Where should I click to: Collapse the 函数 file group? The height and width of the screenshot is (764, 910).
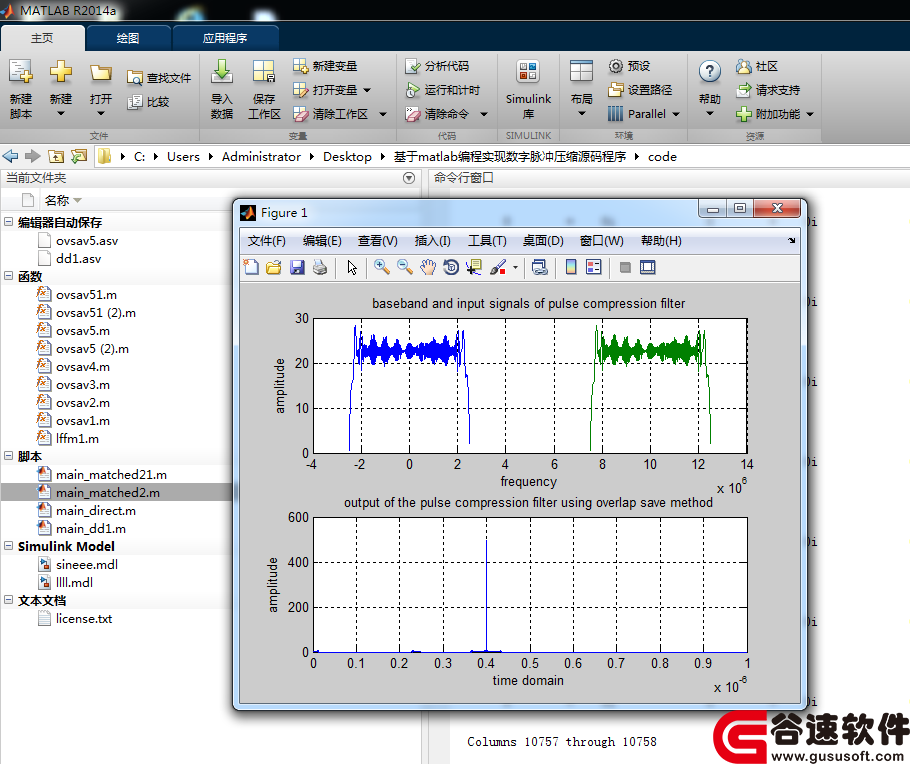pyautogui.click(x=8, y=276)
